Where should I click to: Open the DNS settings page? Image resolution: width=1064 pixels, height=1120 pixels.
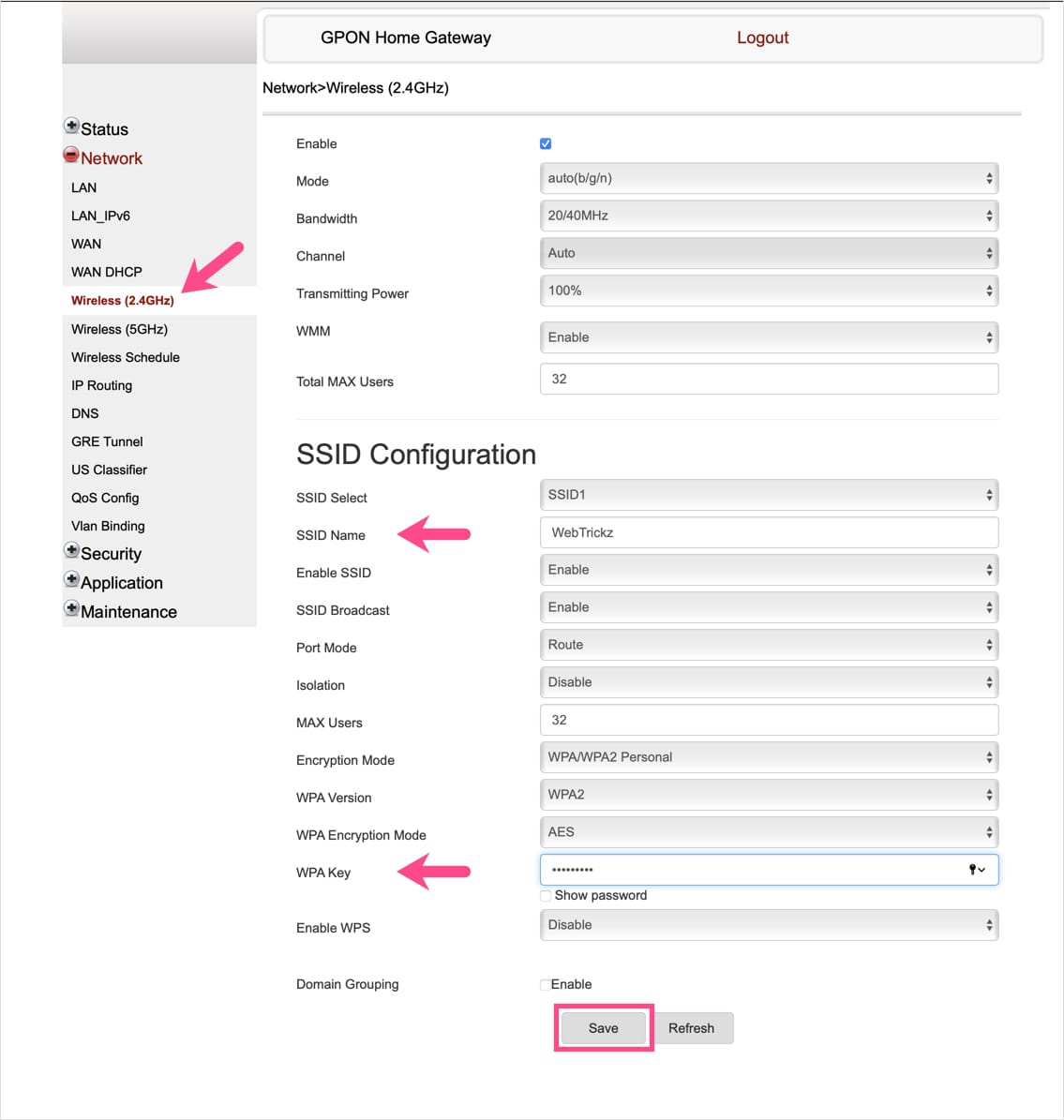click(x=85, y=413)
